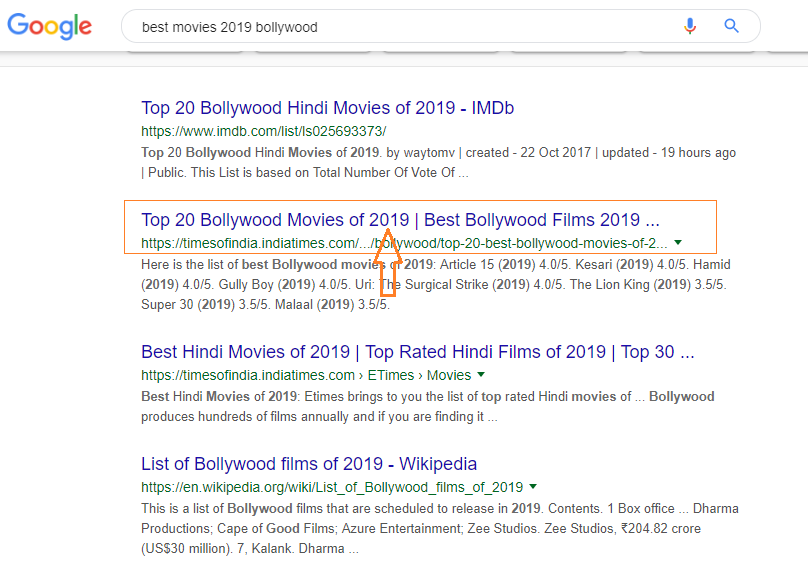Focus the search box containing 'best movies 2019 bollywood'
The height and width of the screenshot is (562, 808).
[400, 27]
